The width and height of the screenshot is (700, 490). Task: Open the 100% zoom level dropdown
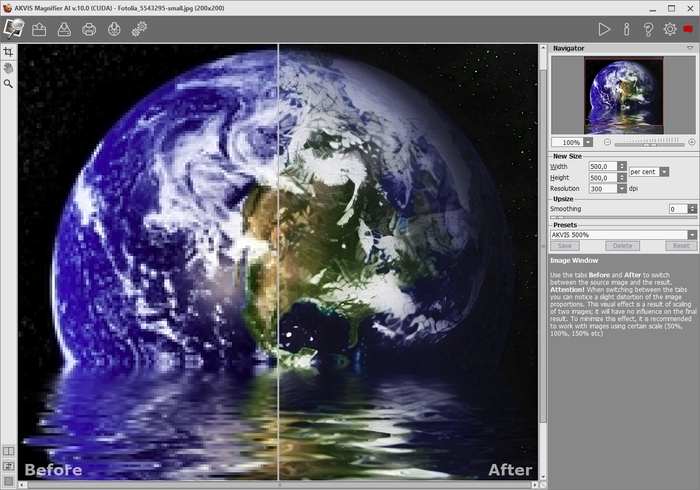click(588, 142)
